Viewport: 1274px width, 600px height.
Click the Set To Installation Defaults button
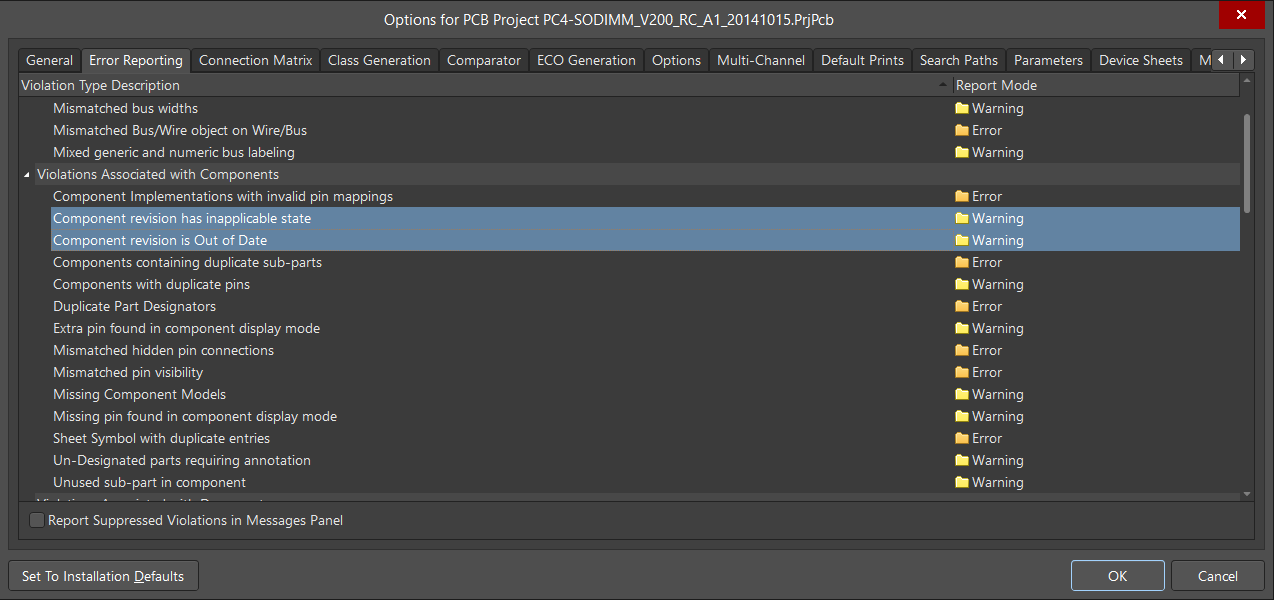click(103, 575)
